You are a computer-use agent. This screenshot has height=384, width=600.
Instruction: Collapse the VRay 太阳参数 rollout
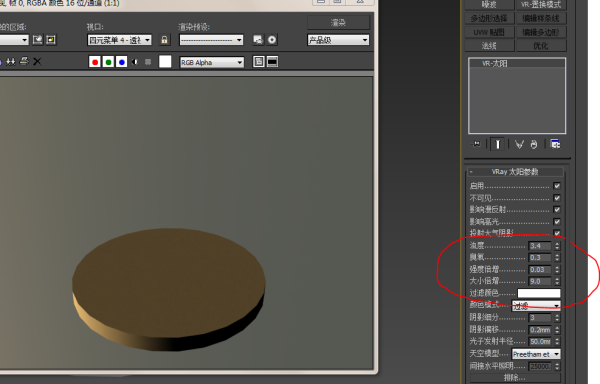[515, 172]
